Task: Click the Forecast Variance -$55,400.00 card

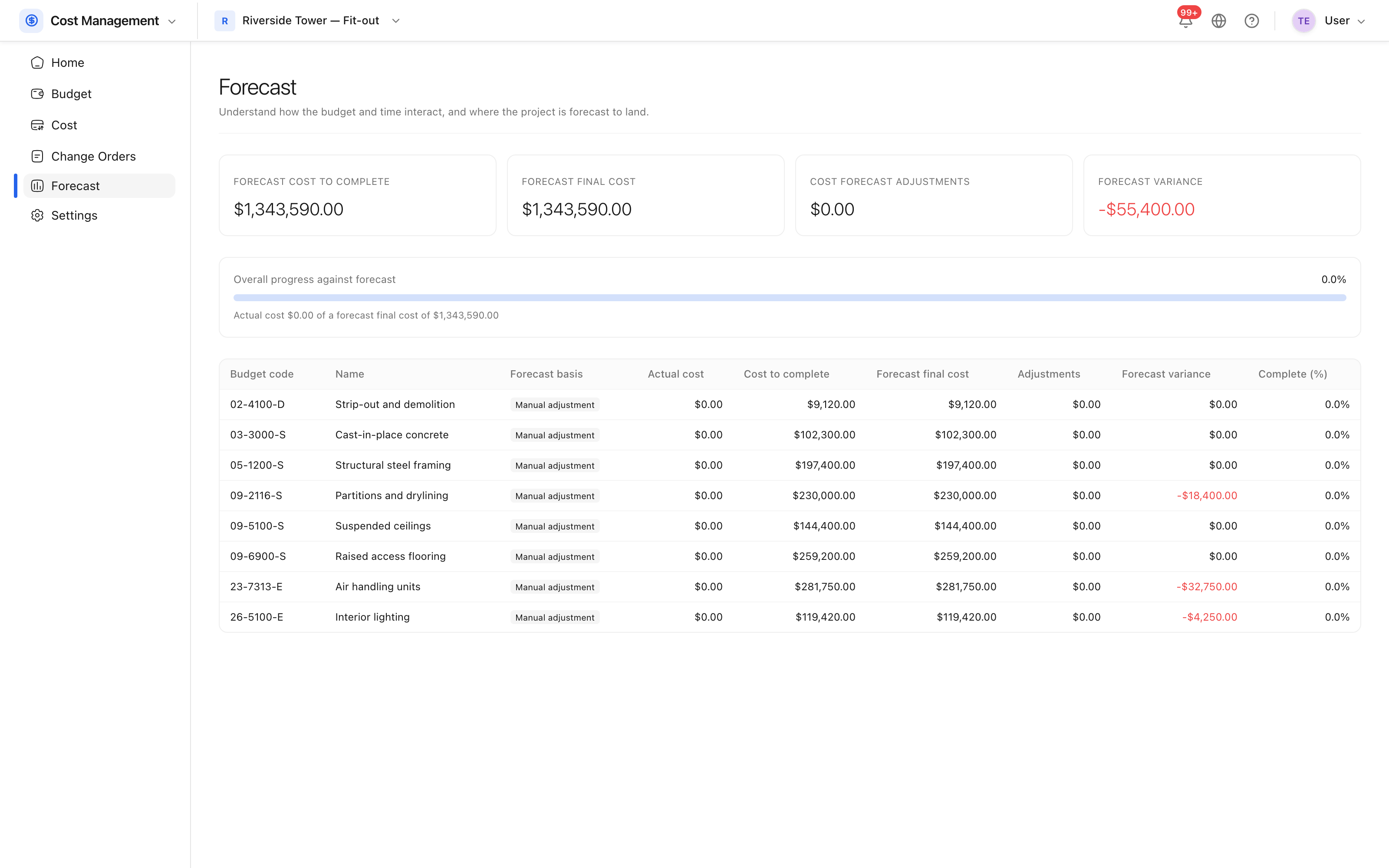Action: pyautogui.click(x=1221, y=195)
